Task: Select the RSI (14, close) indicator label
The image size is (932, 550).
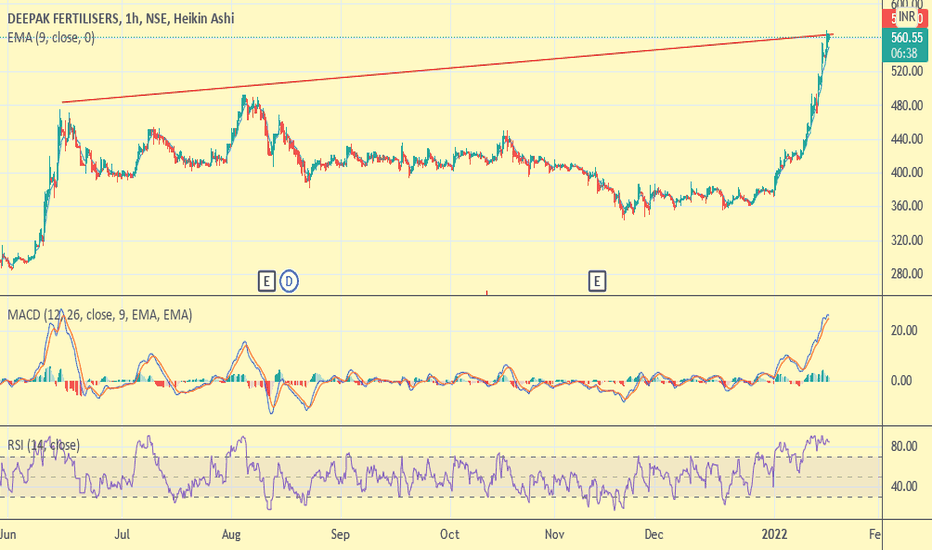Action: coord(43,445)
